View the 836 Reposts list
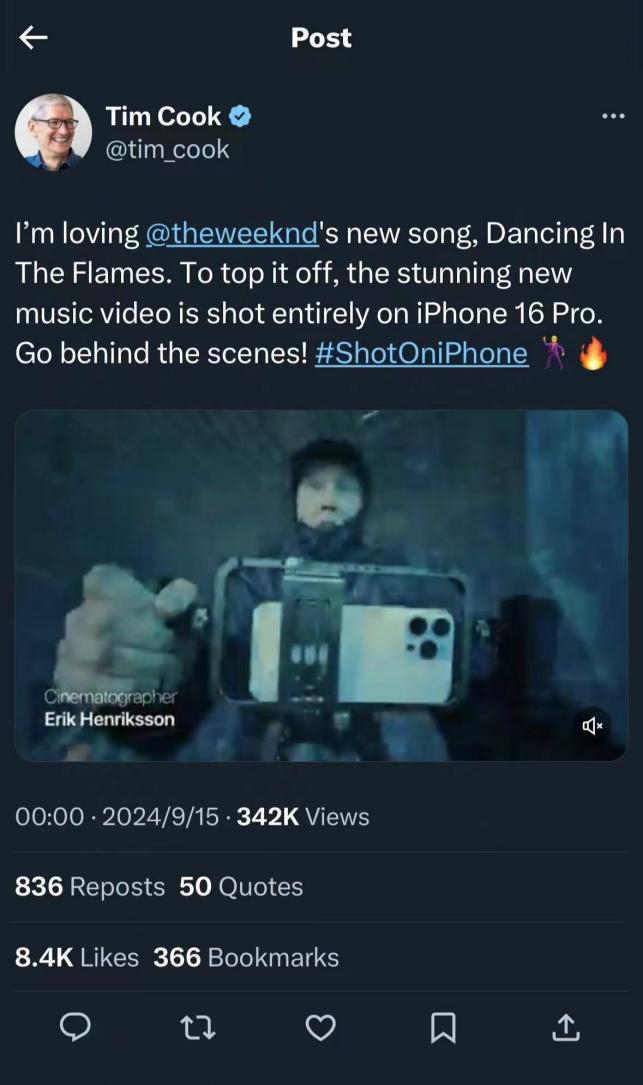643x1085 pixels. (90, 887)
